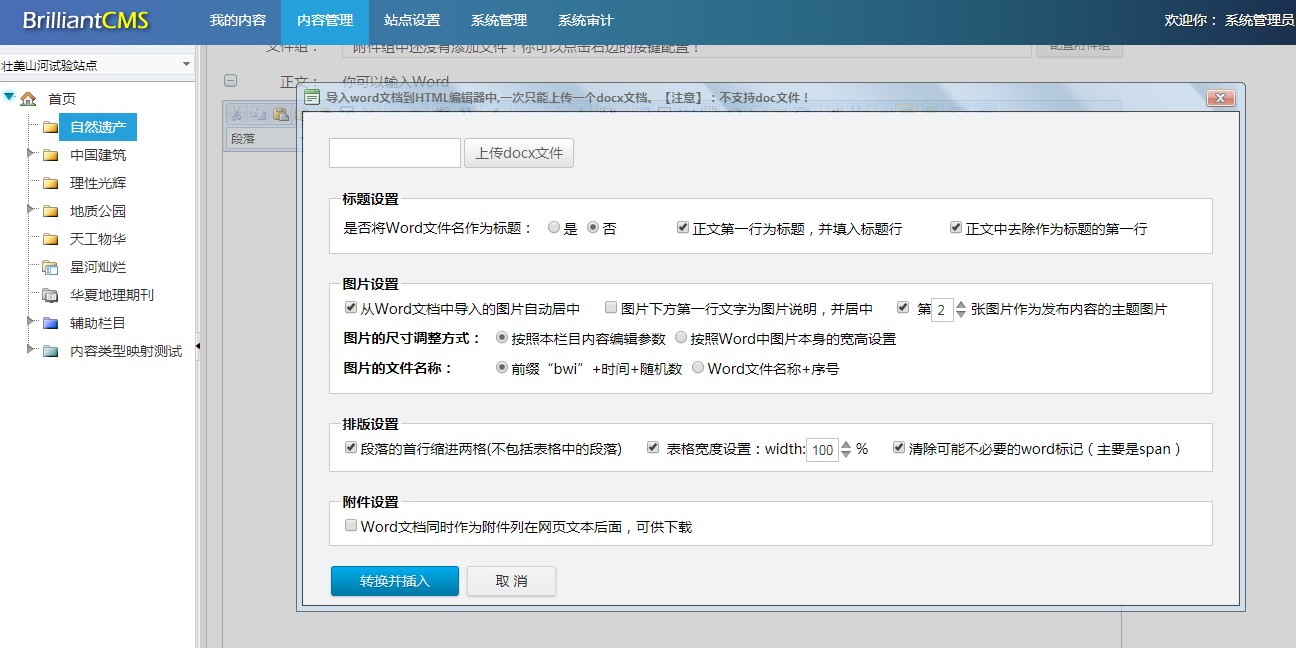Click the home icon beside 首页
Screen dimensions: 1296x648
coord(28,99)
